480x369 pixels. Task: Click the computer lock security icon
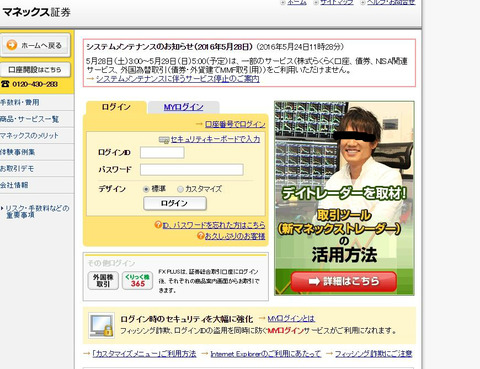coord(101,326)
